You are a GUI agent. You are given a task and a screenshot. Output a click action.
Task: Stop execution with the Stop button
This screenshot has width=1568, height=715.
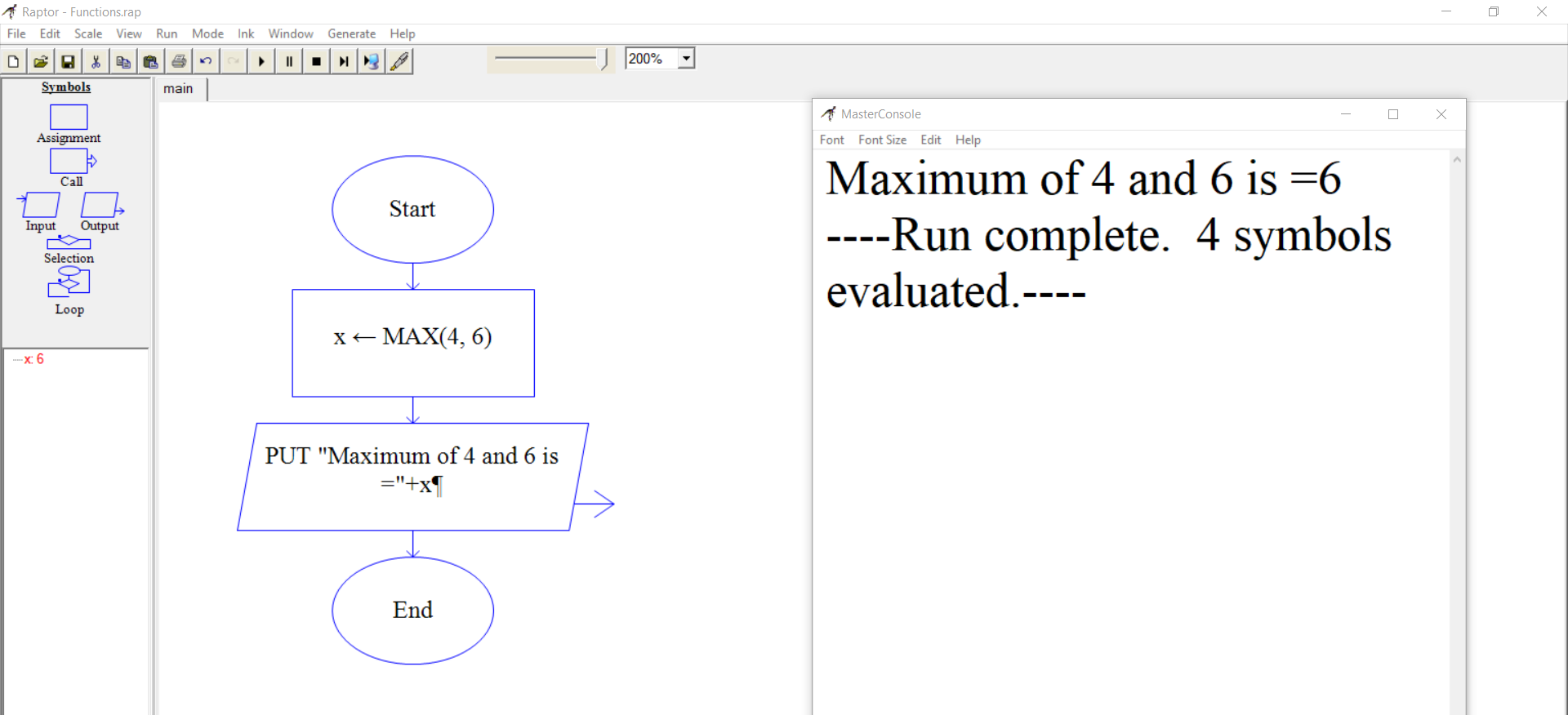coord(317,61)
